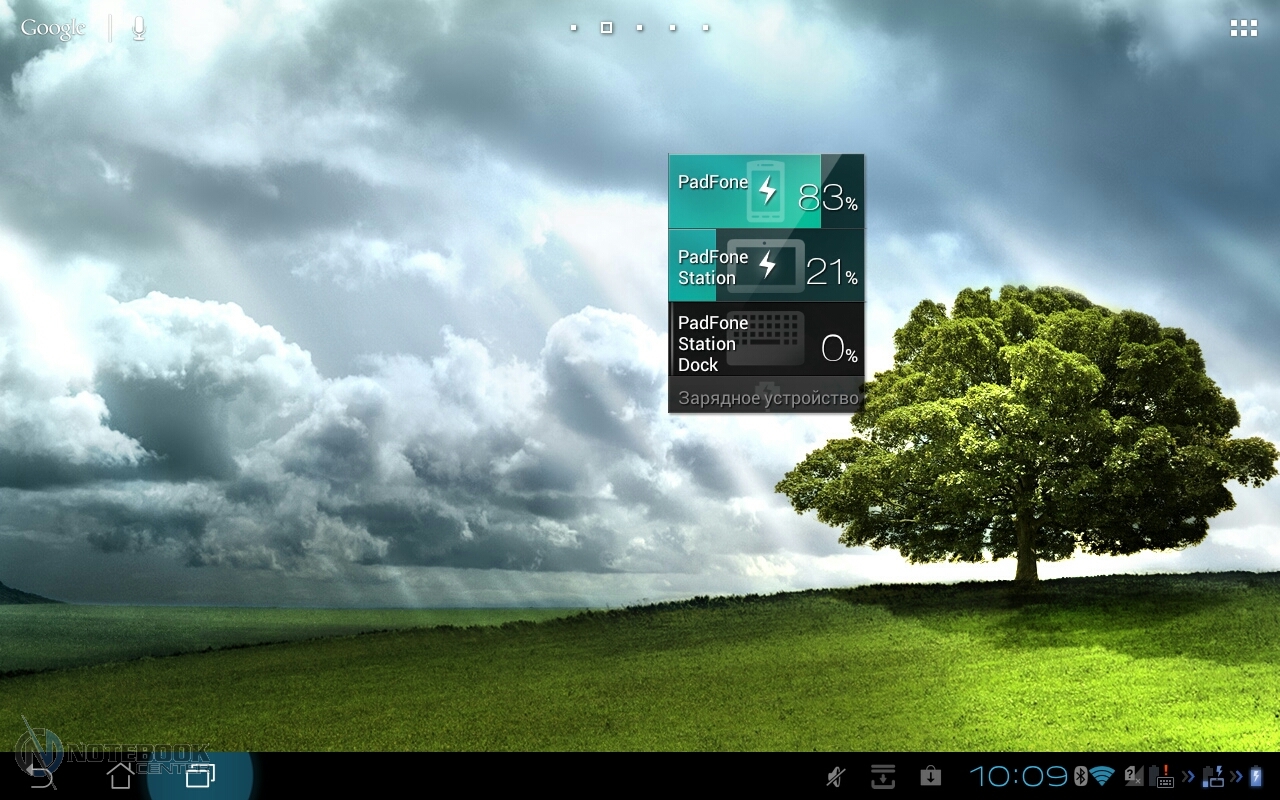Image resolution: width=1280 pixels, height=800 pixels.
Task: Tap the Bluetooth status icon
Action: point(1080,776)
